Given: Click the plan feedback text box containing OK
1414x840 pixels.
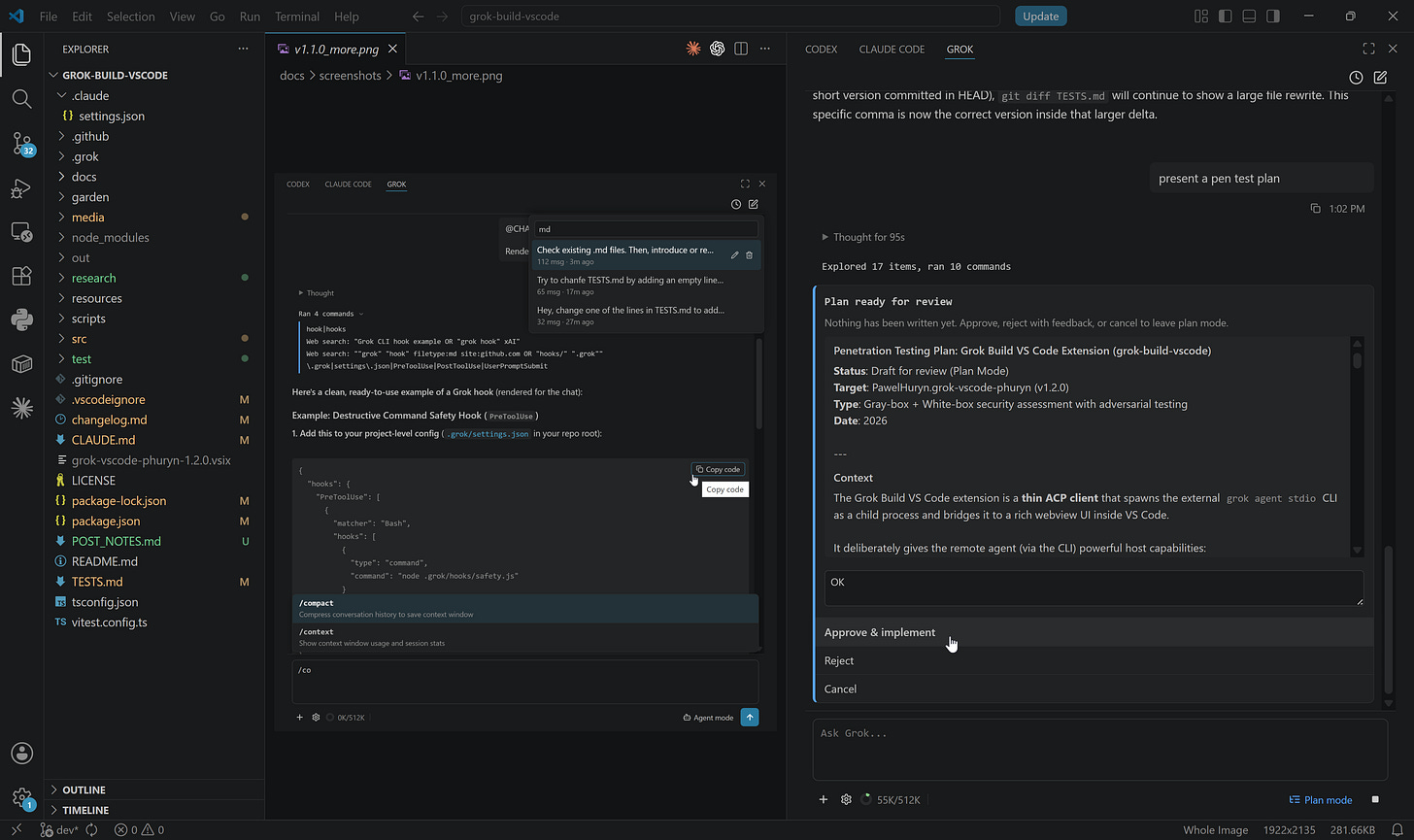Looking at the screenshot, I should tap(1094, 588).
